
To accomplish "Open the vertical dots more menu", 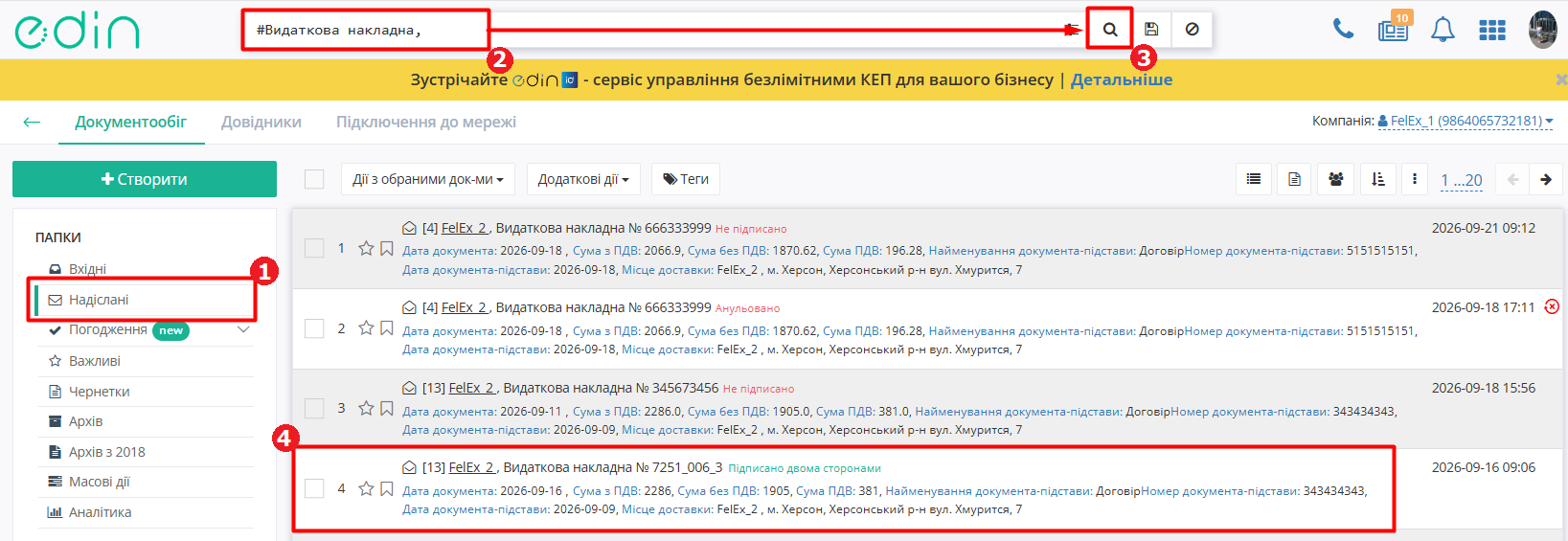I will pos(1415,179).
